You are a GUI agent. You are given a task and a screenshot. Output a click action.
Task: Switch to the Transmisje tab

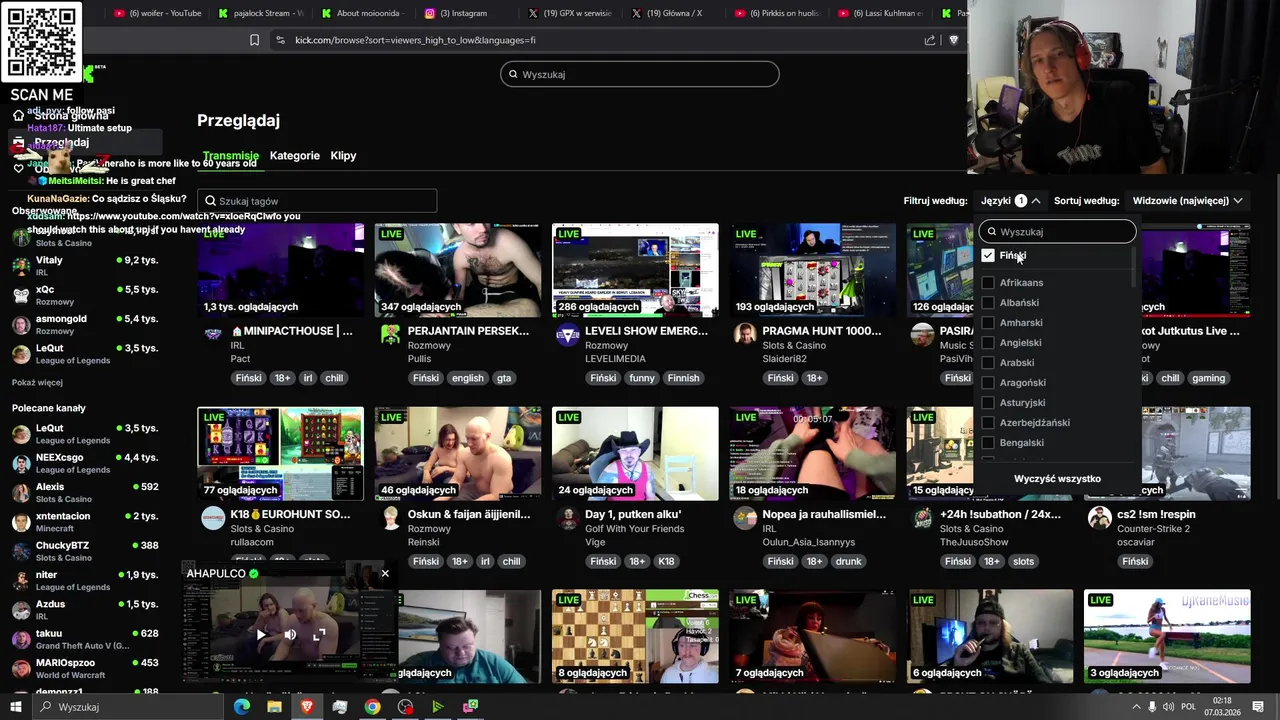[231, 156]
